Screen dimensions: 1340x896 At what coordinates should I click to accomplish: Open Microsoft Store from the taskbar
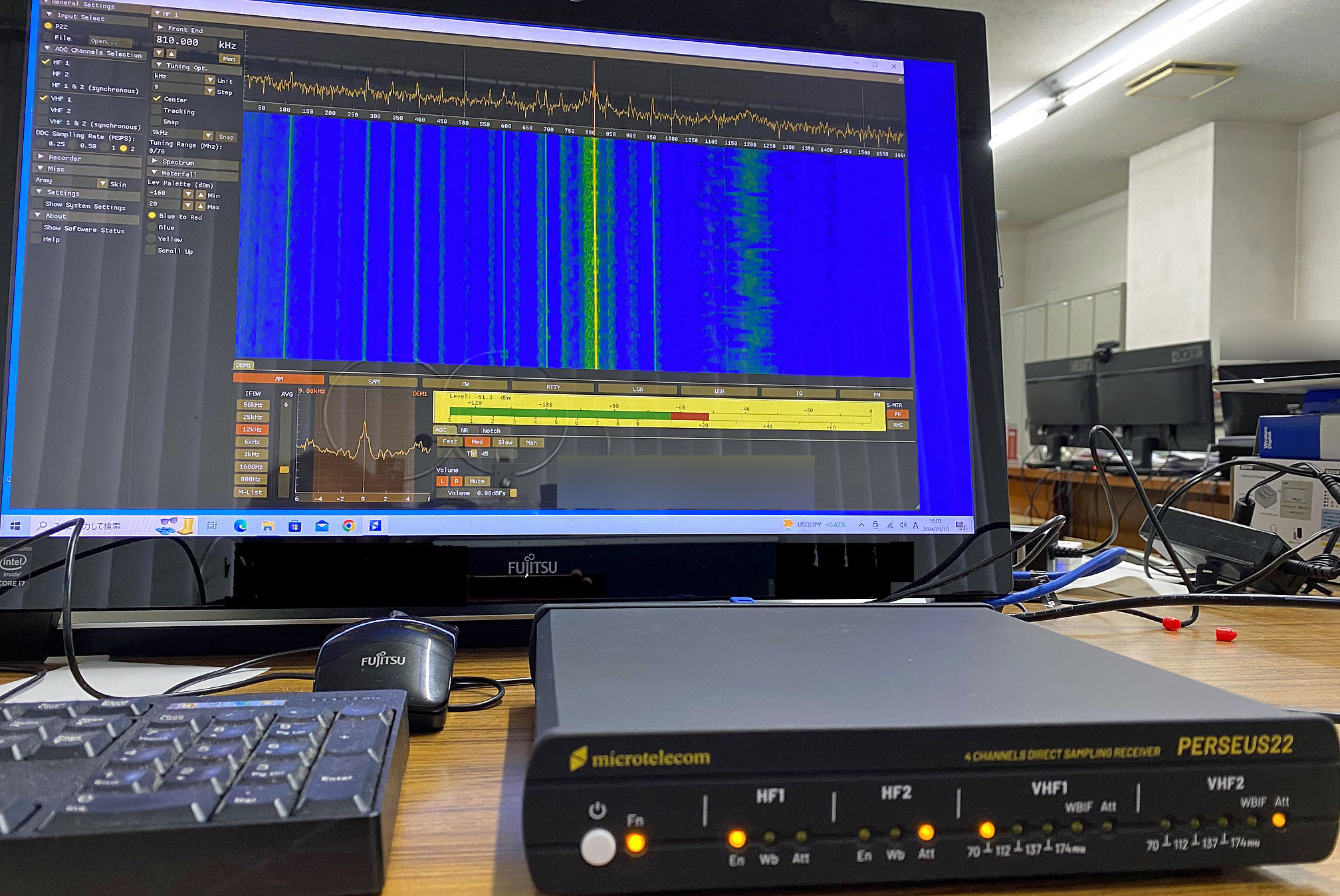[294, 526]
